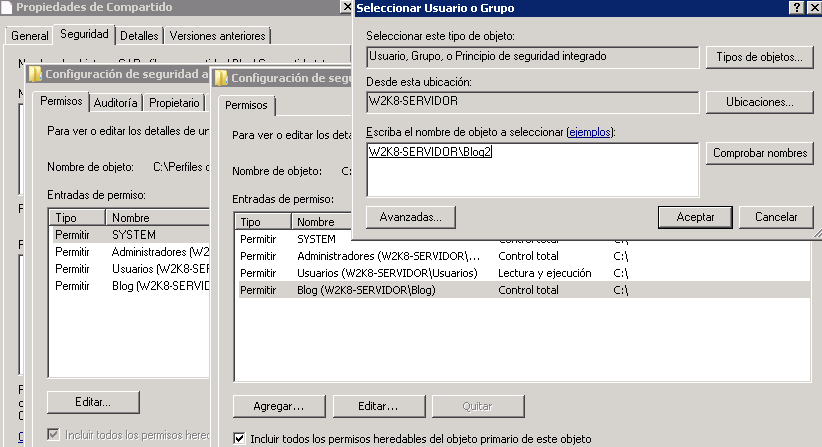Click Editar button next to Agregar
Image resolution: width=822 pixels, height=447 pixels.
[x=378, y=406]
